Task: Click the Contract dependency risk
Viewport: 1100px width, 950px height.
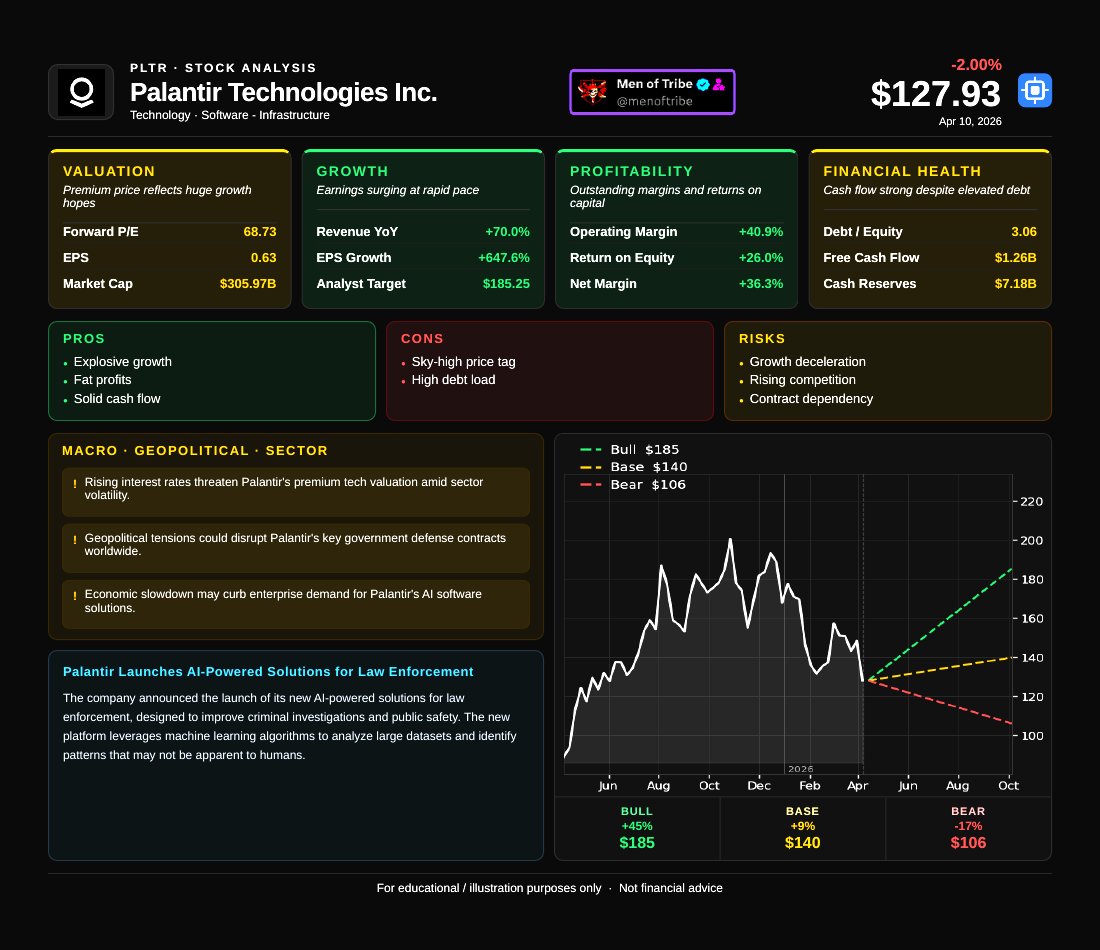Action: [811, 399]
